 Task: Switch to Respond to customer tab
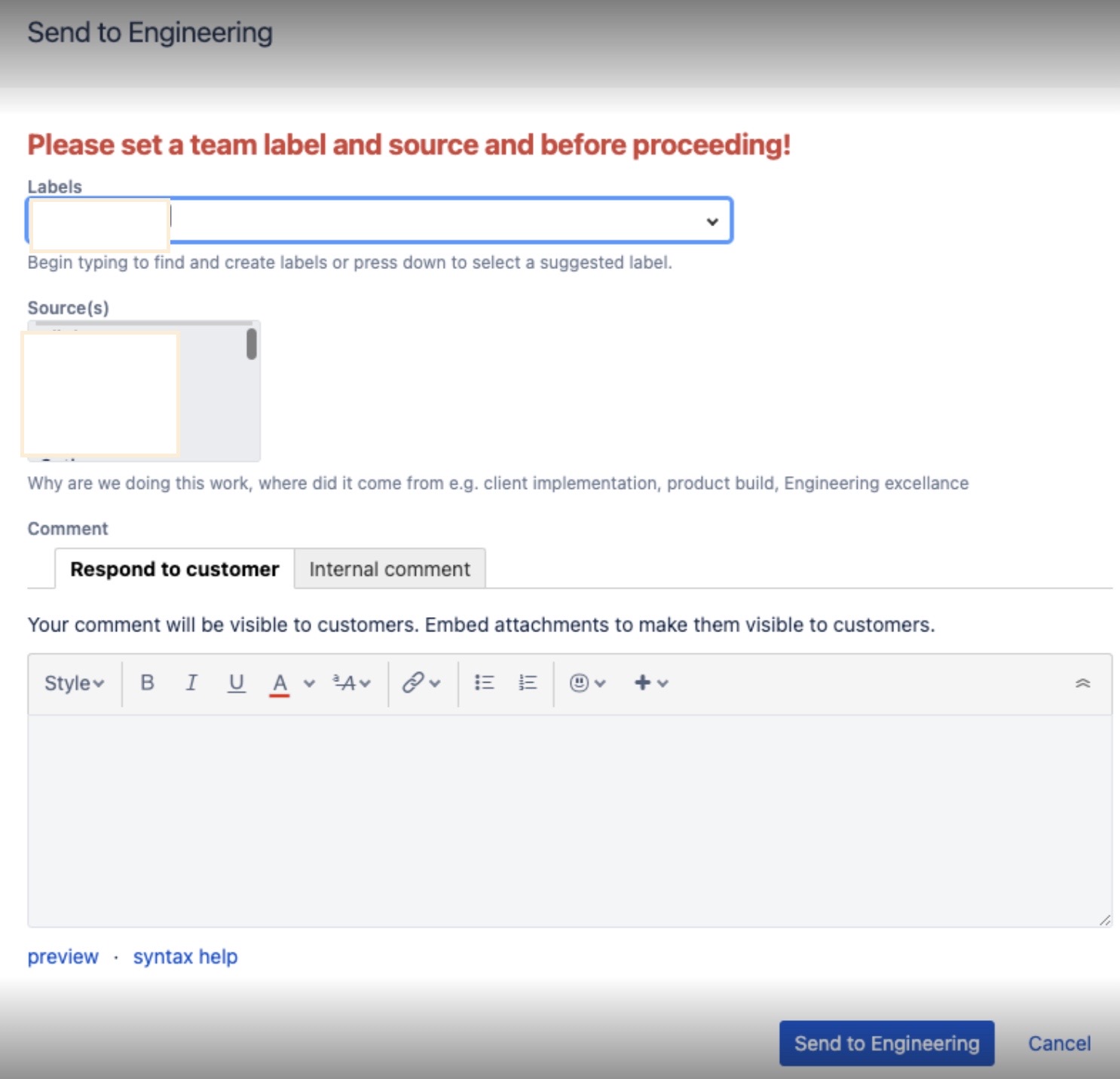point(174,569)
